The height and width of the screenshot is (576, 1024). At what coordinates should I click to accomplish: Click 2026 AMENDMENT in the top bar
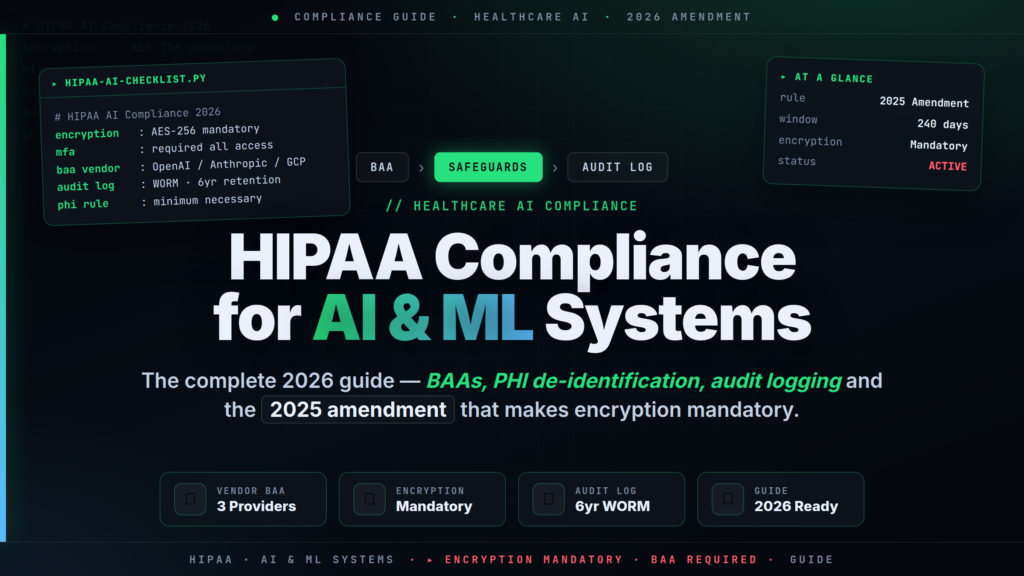(689, 17)
